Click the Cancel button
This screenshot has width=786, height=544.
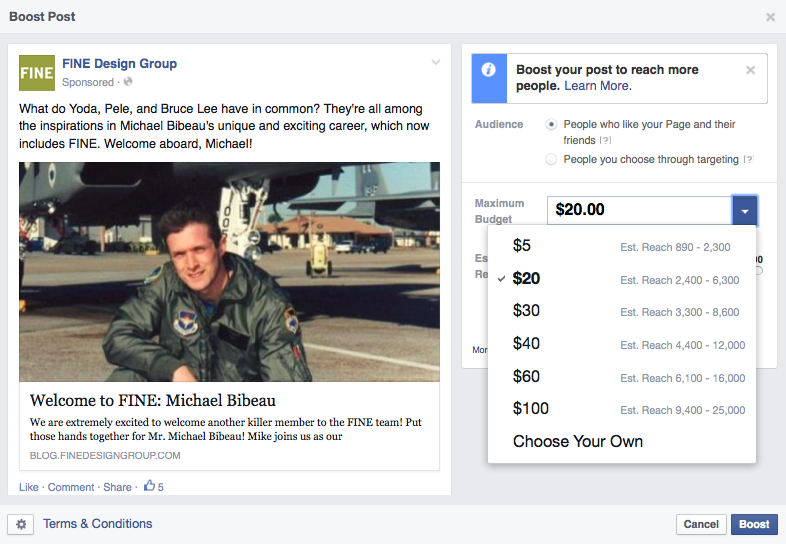(x=701, y=524)
